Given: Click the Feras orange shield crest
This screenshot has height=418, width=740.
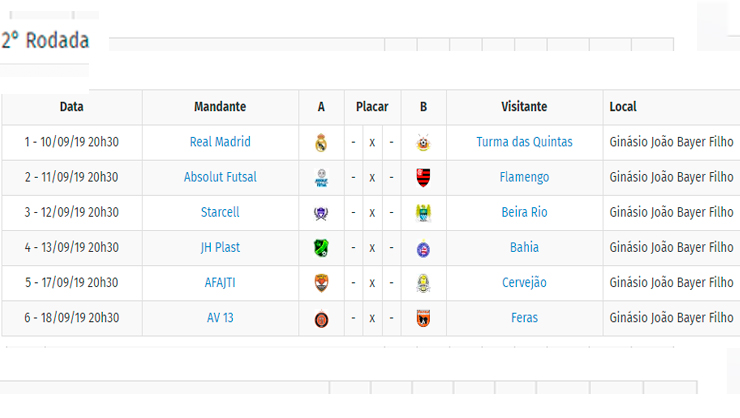Looking at the screenshot, I should click(423, 318).
